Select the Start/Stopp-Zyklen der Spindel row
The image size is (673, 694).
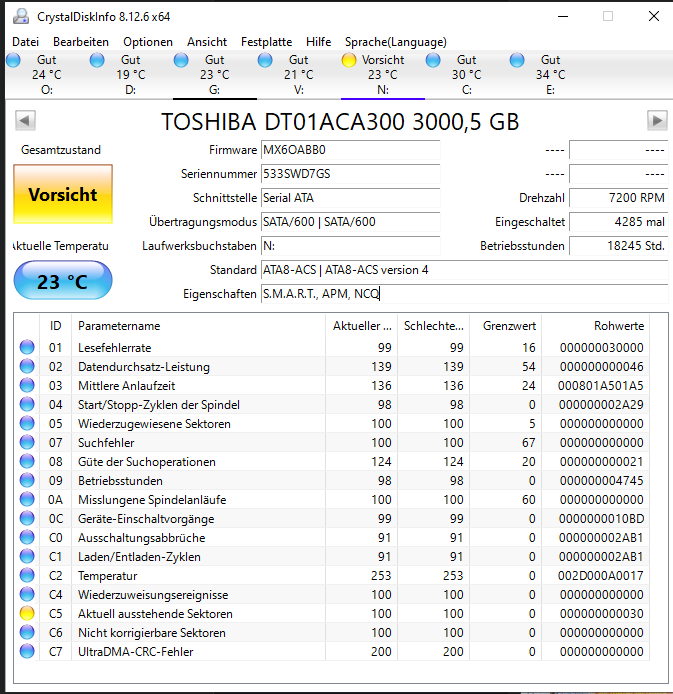coord(334,405)
